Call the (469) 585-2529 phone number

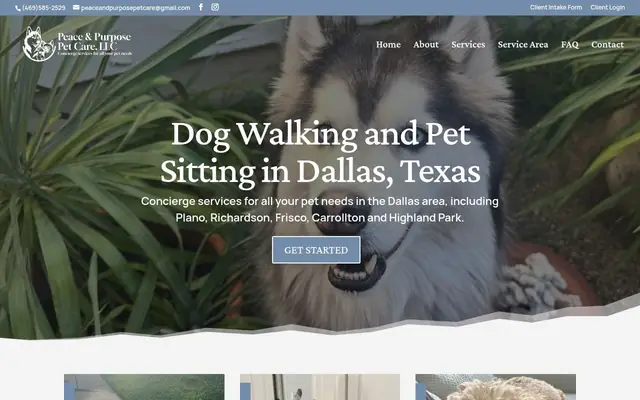[x=44, y=8]
